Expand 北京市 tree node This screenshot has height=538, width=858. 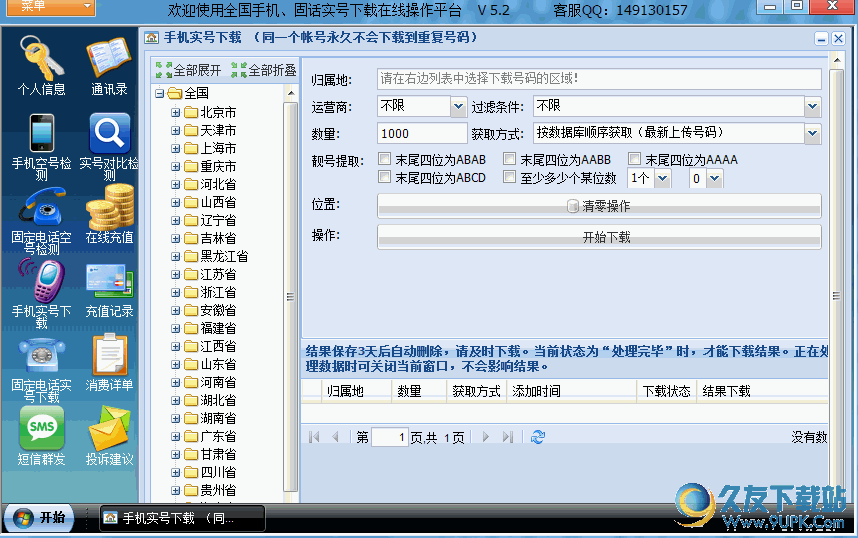[x=176, y=113]
